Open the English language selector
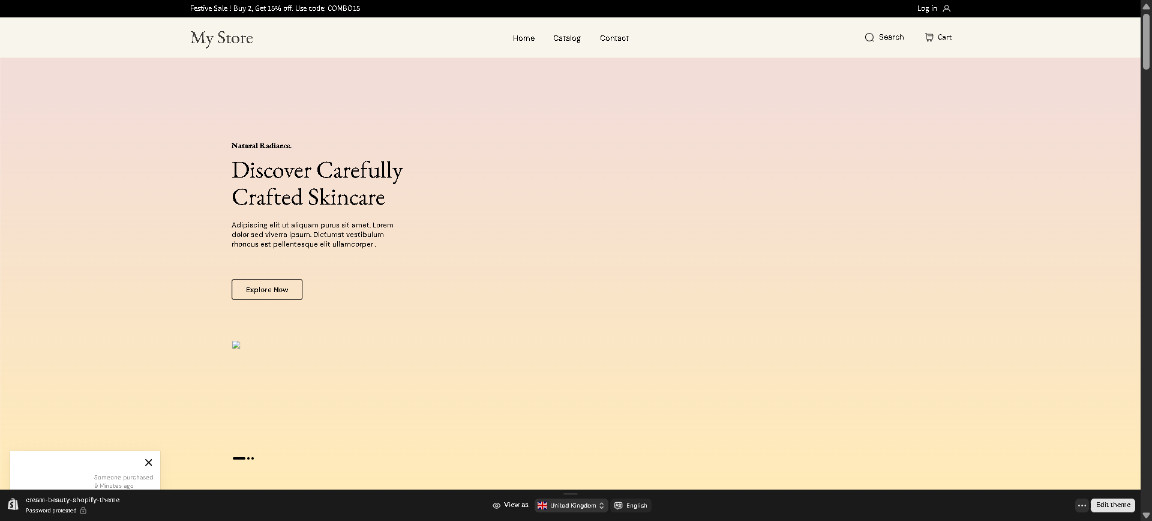1152x521 pixels. 631,505
